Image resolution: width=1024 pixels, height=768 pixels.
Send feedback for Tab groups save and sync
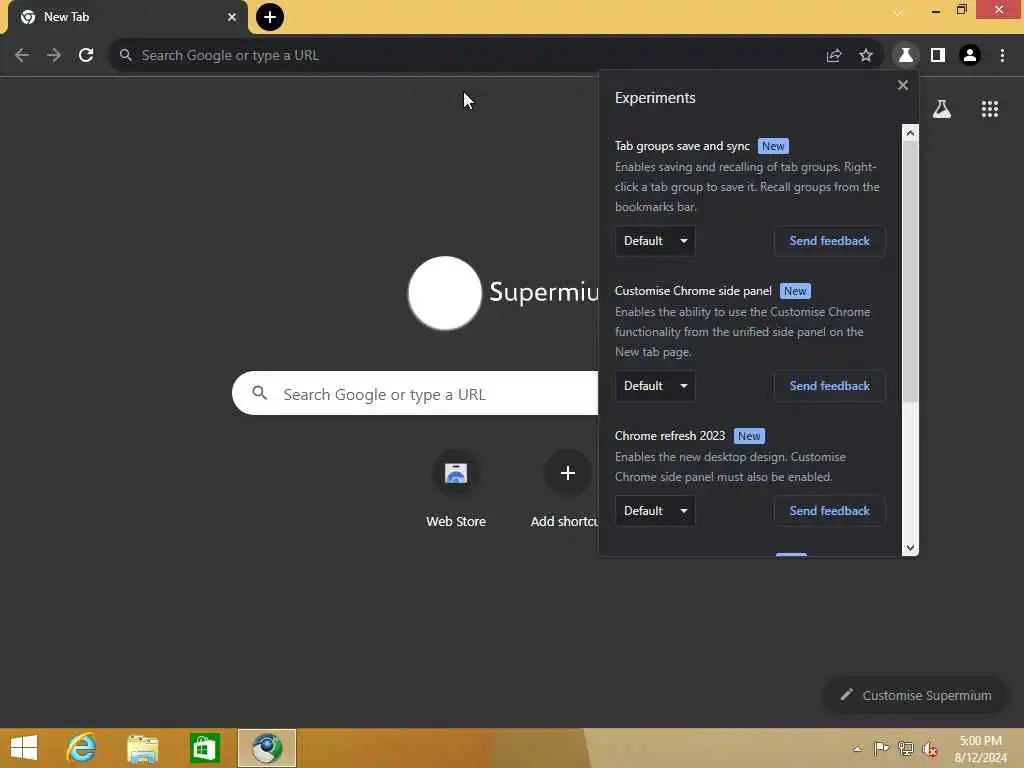[829, 241]
